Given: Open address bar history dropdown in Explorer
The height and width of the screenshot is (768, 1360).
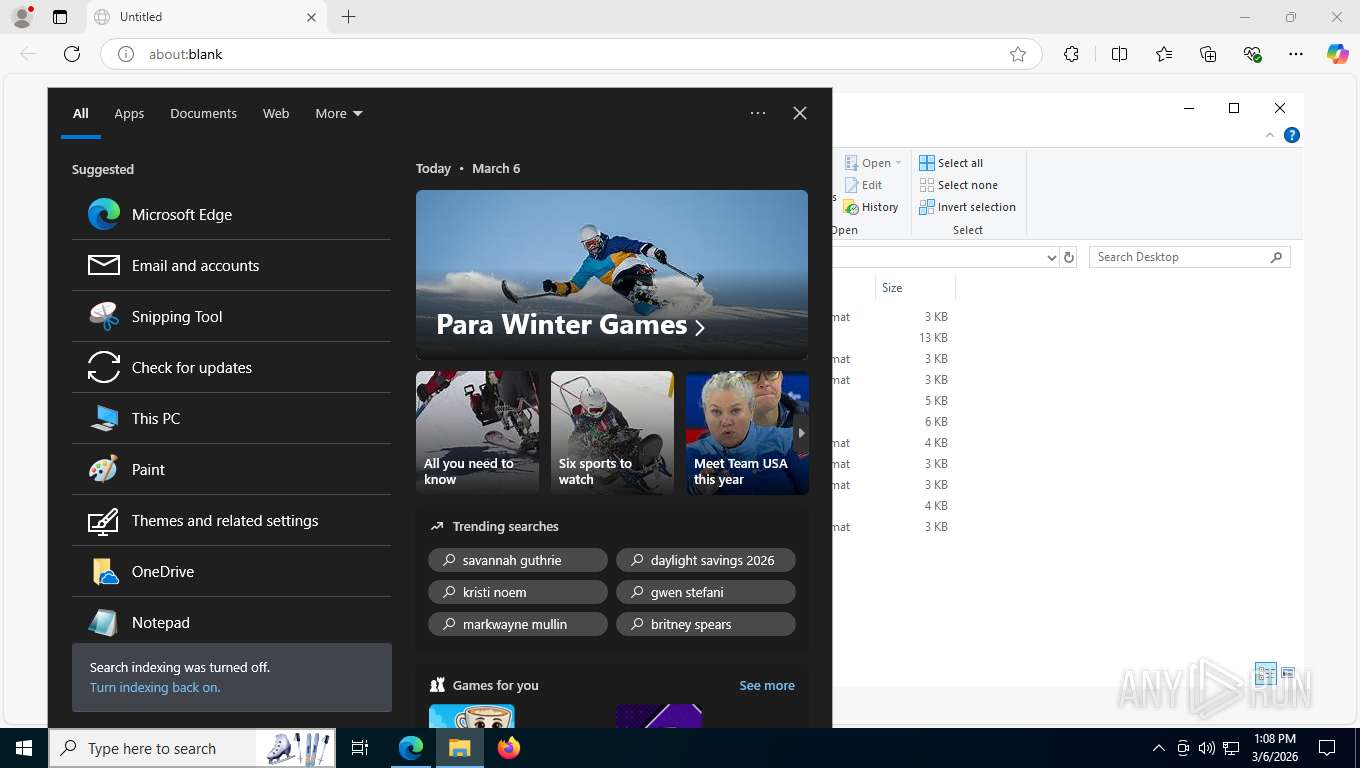Looking at the screenshot, I should [1051, 257].
